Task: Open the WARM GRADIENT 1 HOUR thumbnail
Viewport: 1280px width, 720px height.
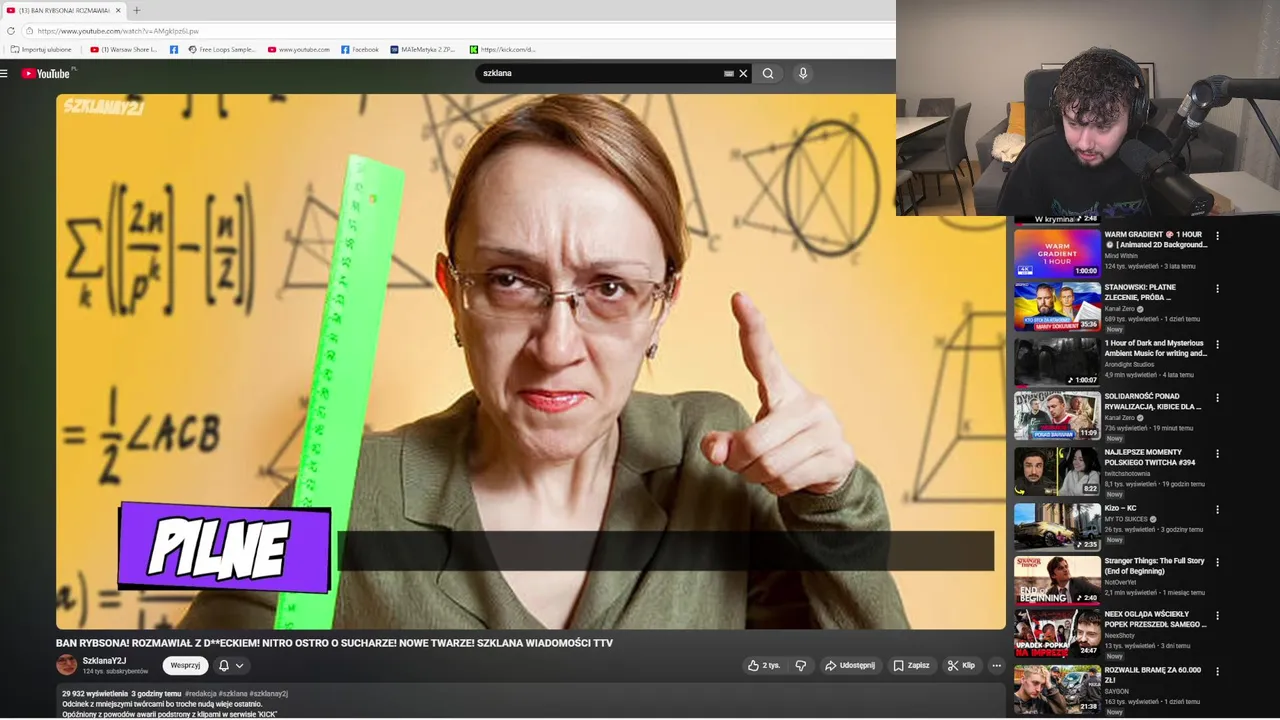Action: [x=1057, y=254]
